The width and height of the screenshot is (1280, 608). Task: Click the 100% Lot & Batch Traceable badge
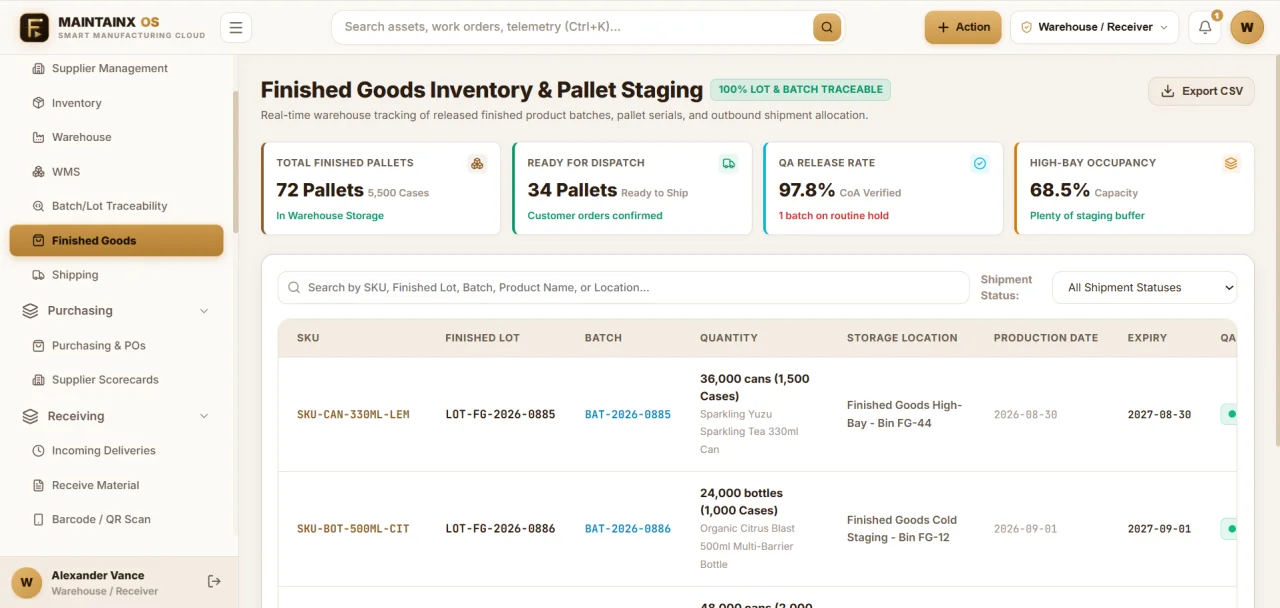tap(800, 90)
